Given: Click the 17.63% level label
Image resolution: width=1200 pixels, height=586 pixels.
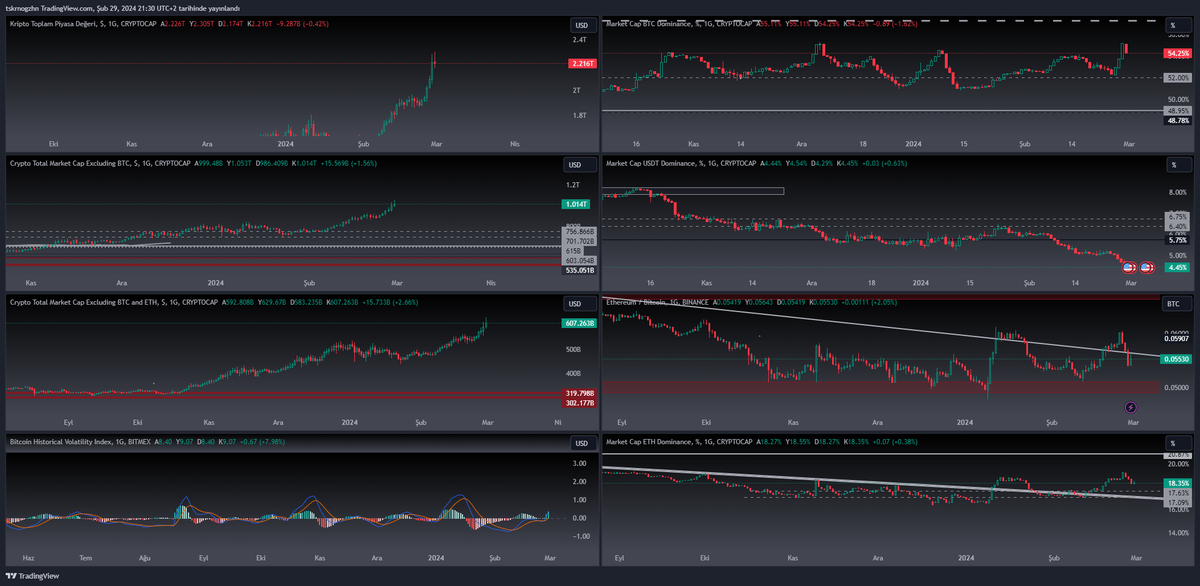Looking at the screenshot, I should (x=1177, y=493).
